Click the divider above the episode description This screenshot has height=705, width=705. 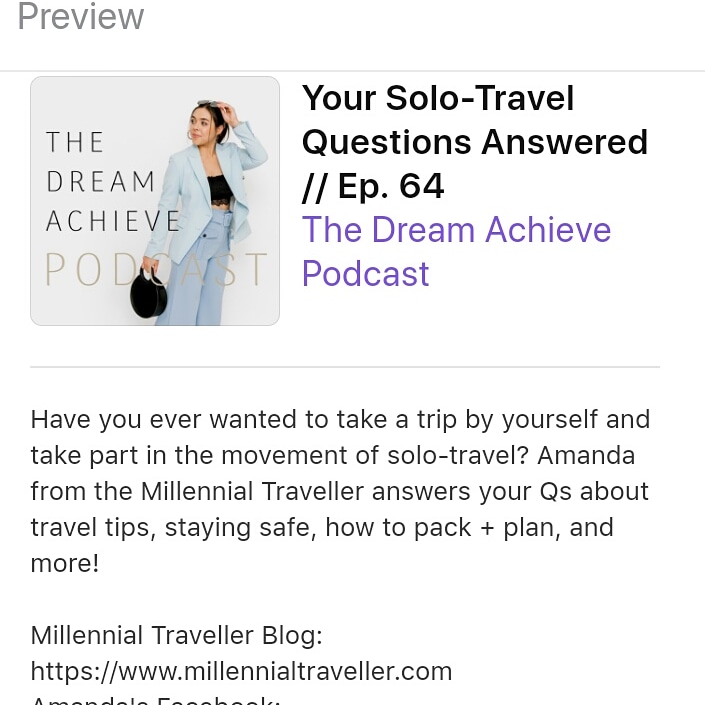coord(345,367)
